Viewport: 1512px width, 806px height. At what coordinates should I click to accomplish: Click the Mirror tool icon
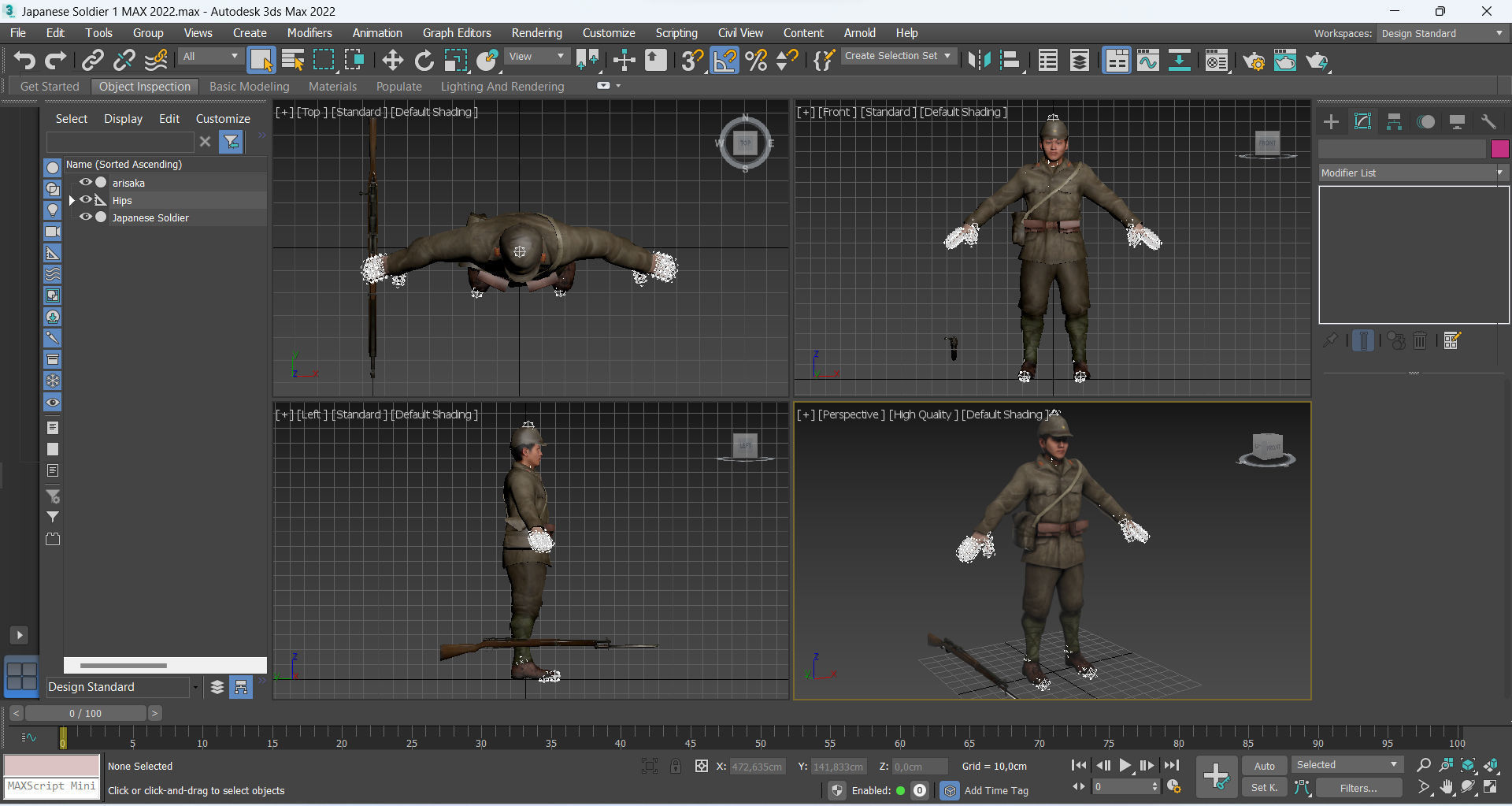point(979,60)
